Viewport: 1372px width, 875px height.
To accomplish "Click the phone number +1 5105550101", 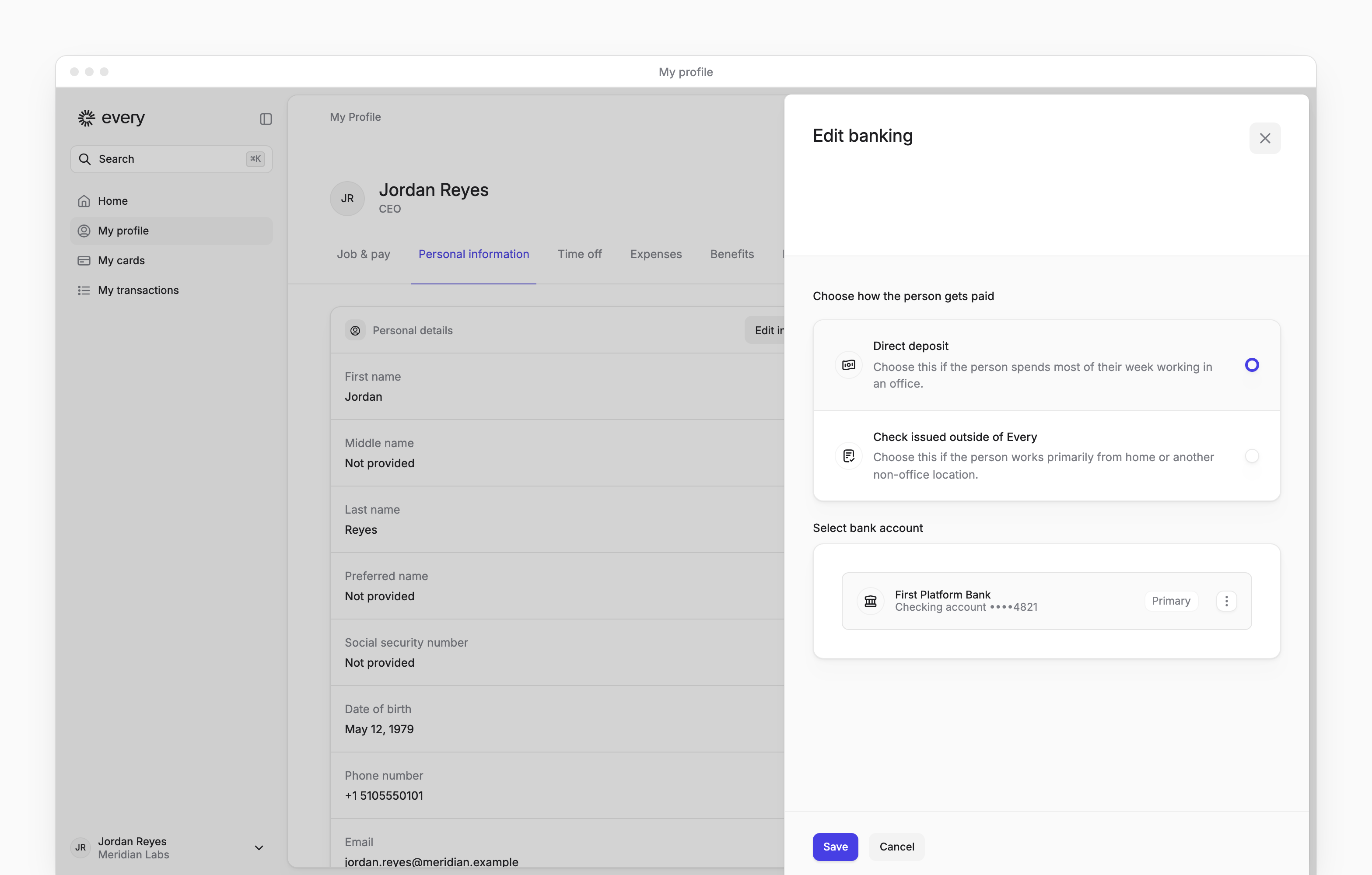I will 383,796.
